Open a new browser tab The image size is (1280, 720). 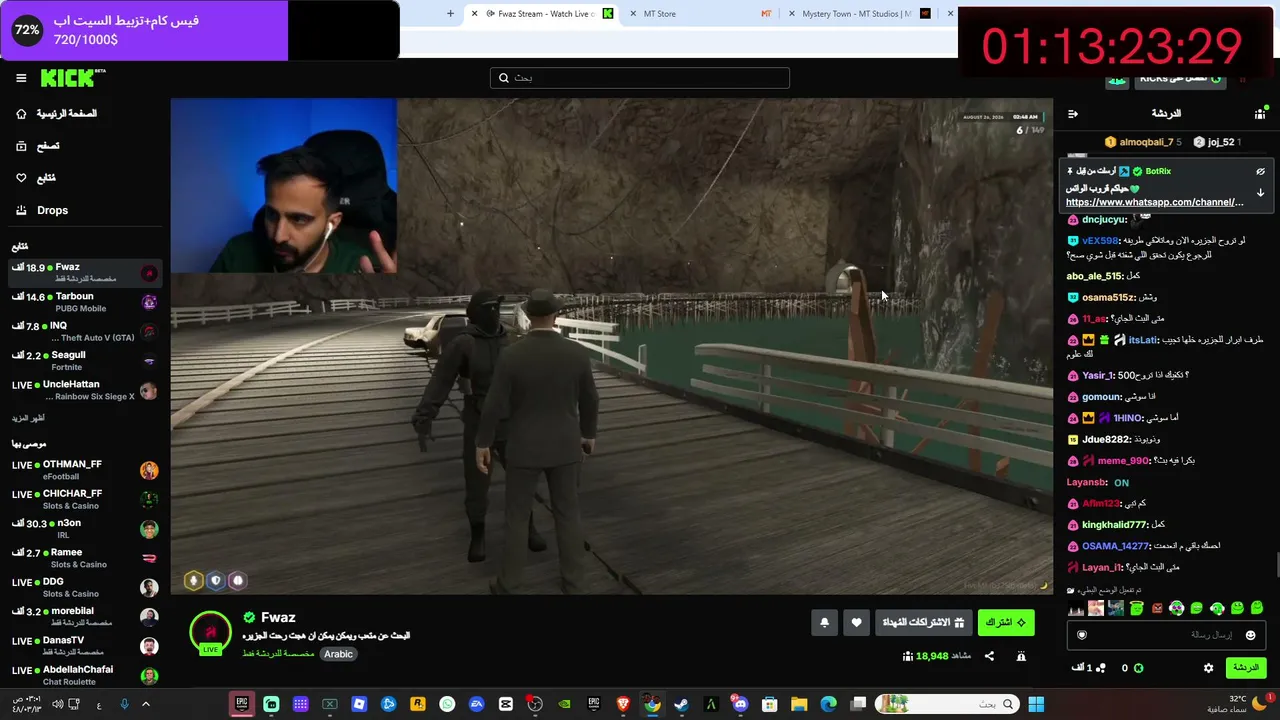tap(450, 14)
